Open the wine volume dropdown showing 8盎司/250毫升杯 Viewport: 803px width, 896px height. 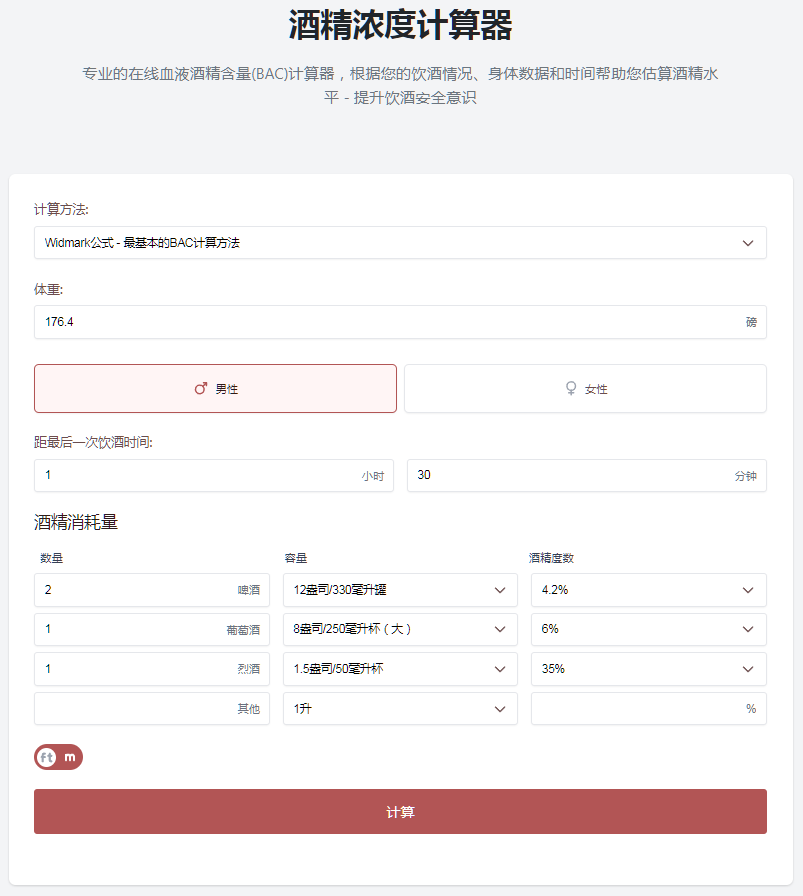tap(400, 629)
